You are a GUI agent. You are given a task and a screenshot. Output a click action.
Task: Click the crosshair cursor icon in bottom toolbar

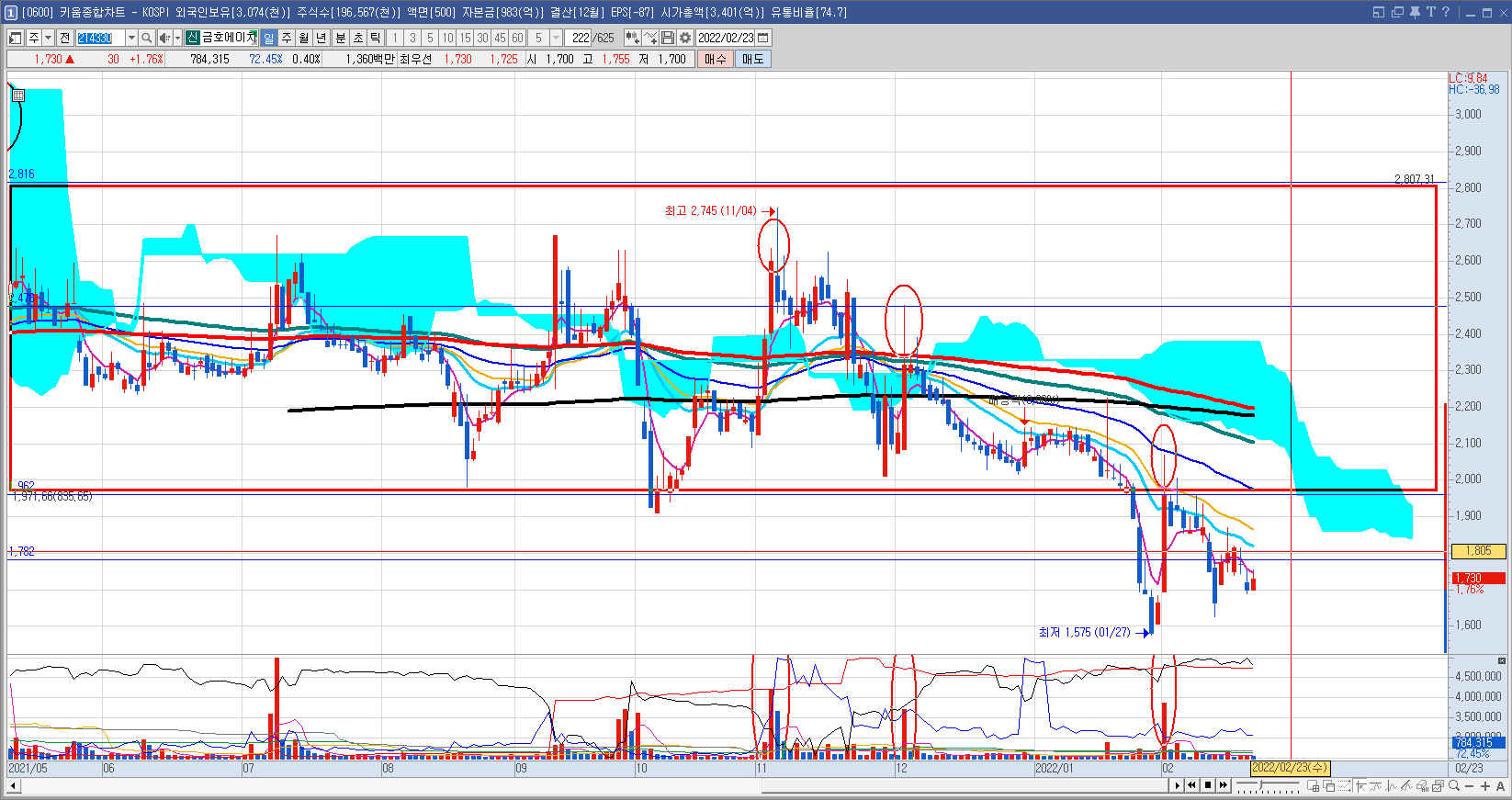click(x=1360, y=785)
